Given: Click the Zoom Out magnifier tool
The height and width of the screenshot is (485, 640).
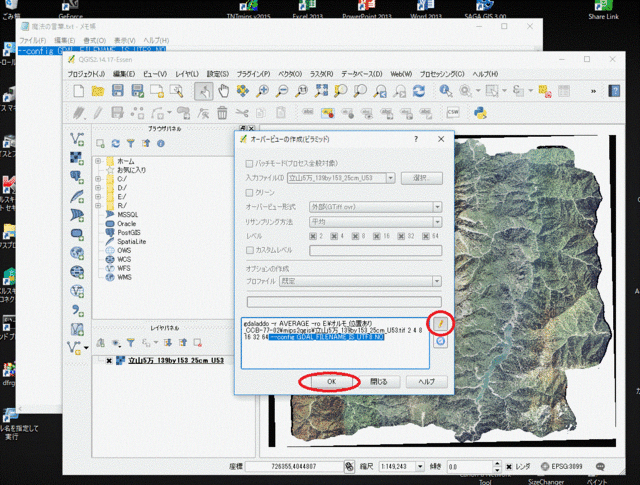Looking at the screenshot, I should coord(282,91).
